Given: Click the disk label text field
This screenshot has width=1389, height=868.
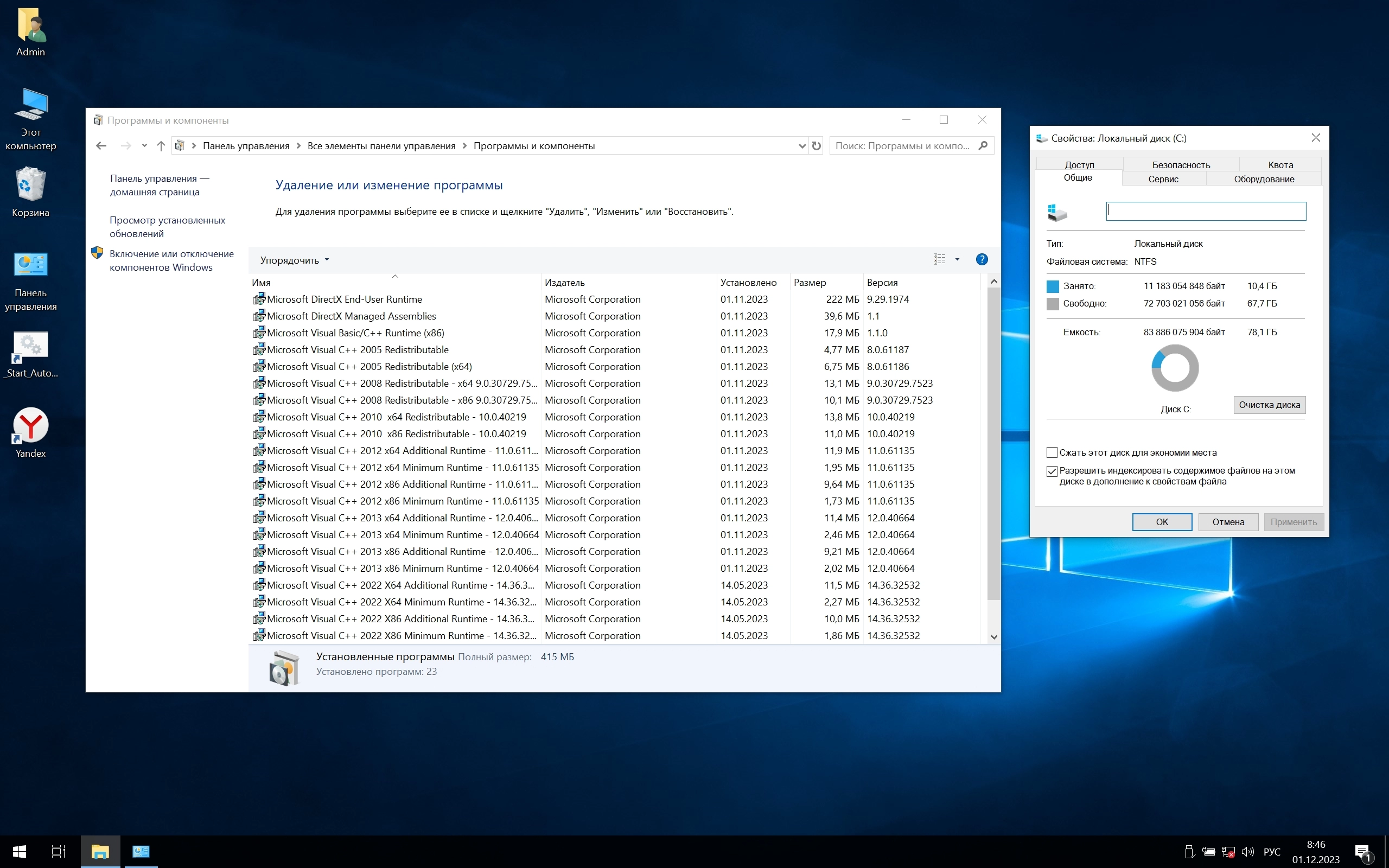Looking at the screenshot, I should click(1205, 211).
